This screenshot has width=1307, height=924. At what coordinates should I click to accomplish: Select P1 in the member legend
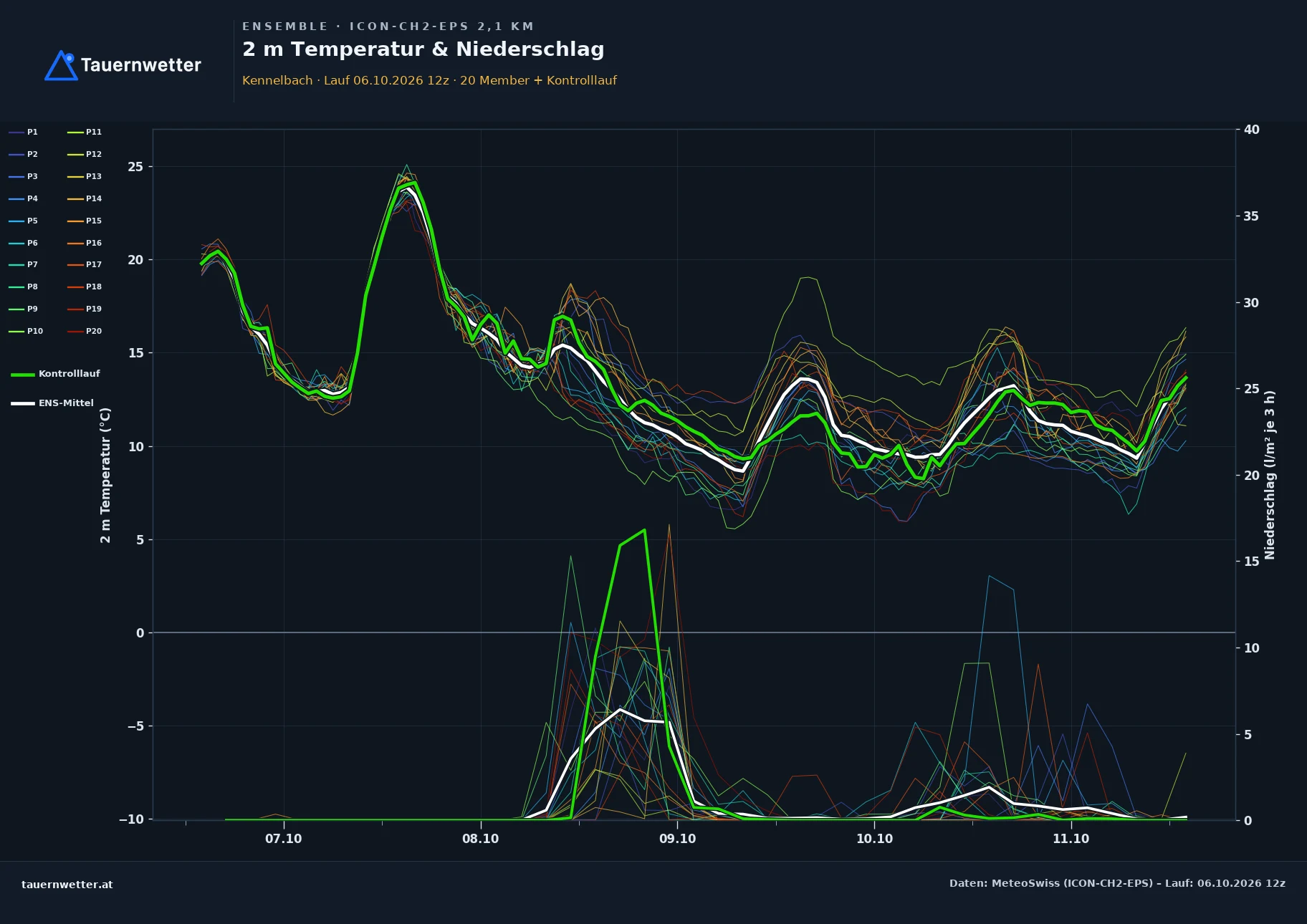tap(24, 132)
